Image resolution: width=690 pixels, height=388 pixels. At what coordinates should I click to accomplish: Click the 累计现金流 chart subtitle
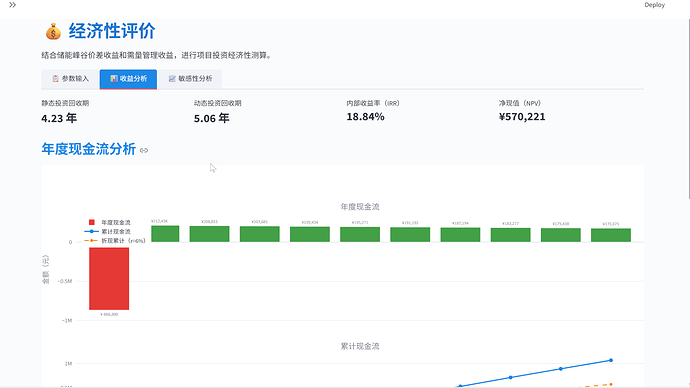360,346
